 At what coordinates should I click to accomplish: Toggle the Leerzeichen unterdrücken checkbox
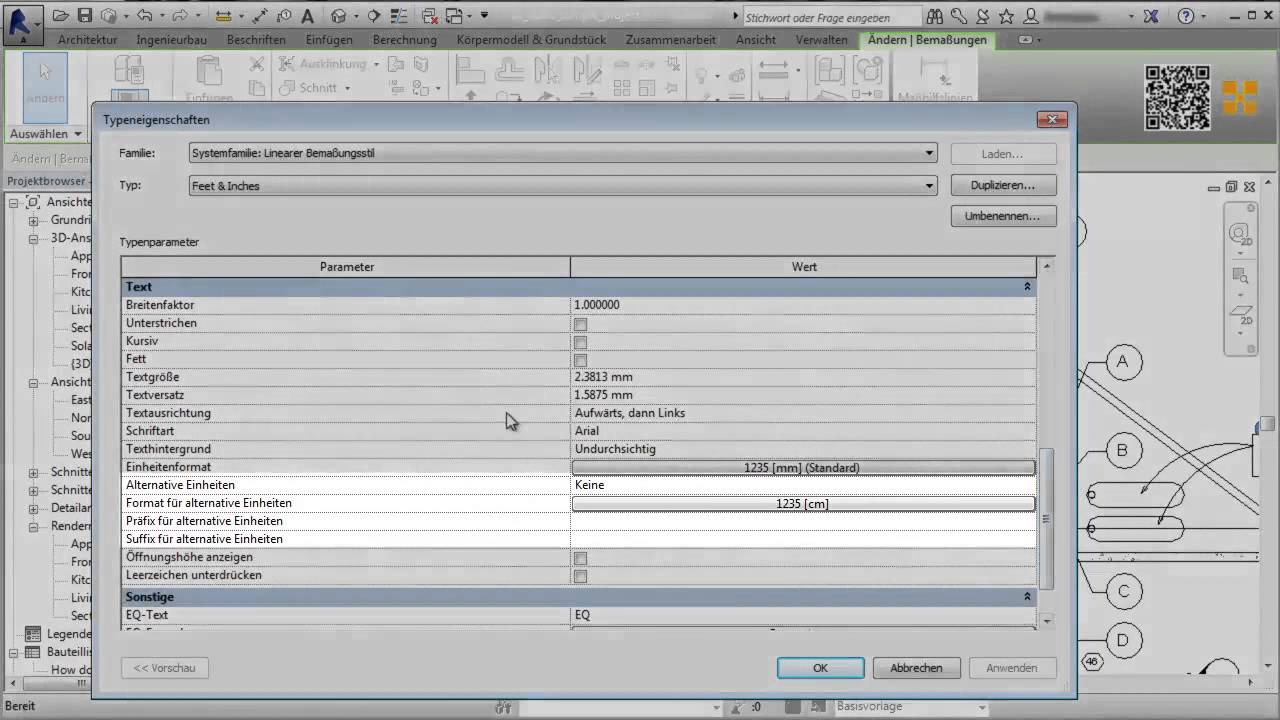coord(580,576)
